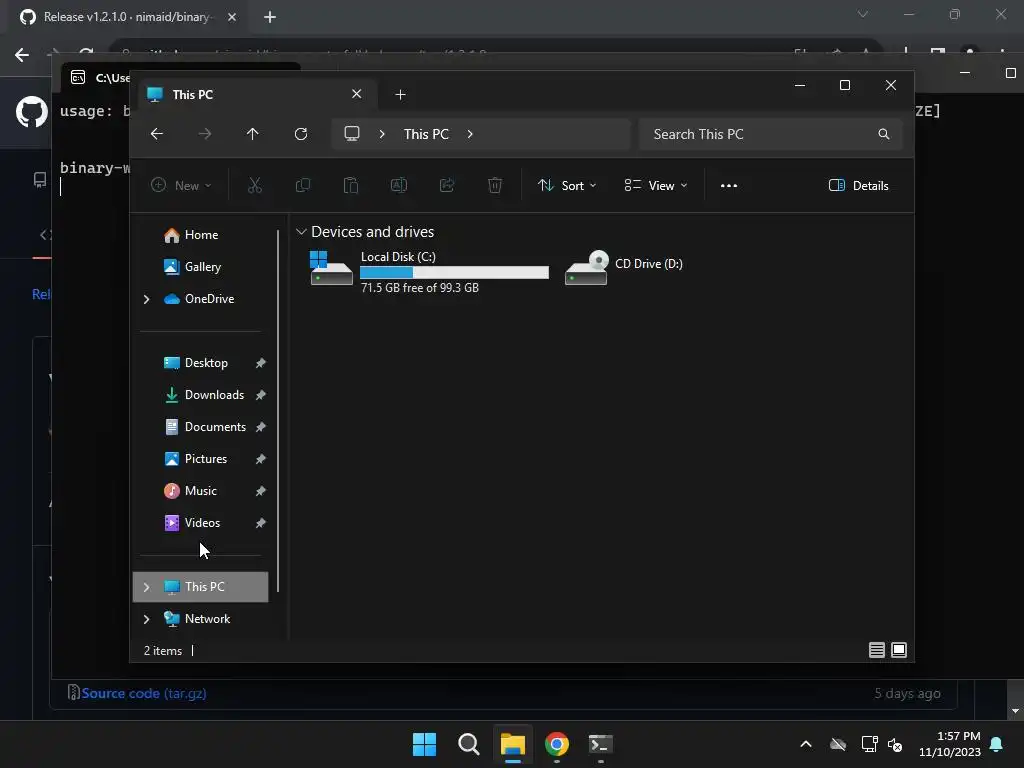Select the CD Drive (D:) item
1024x768 pixels.
624,266
